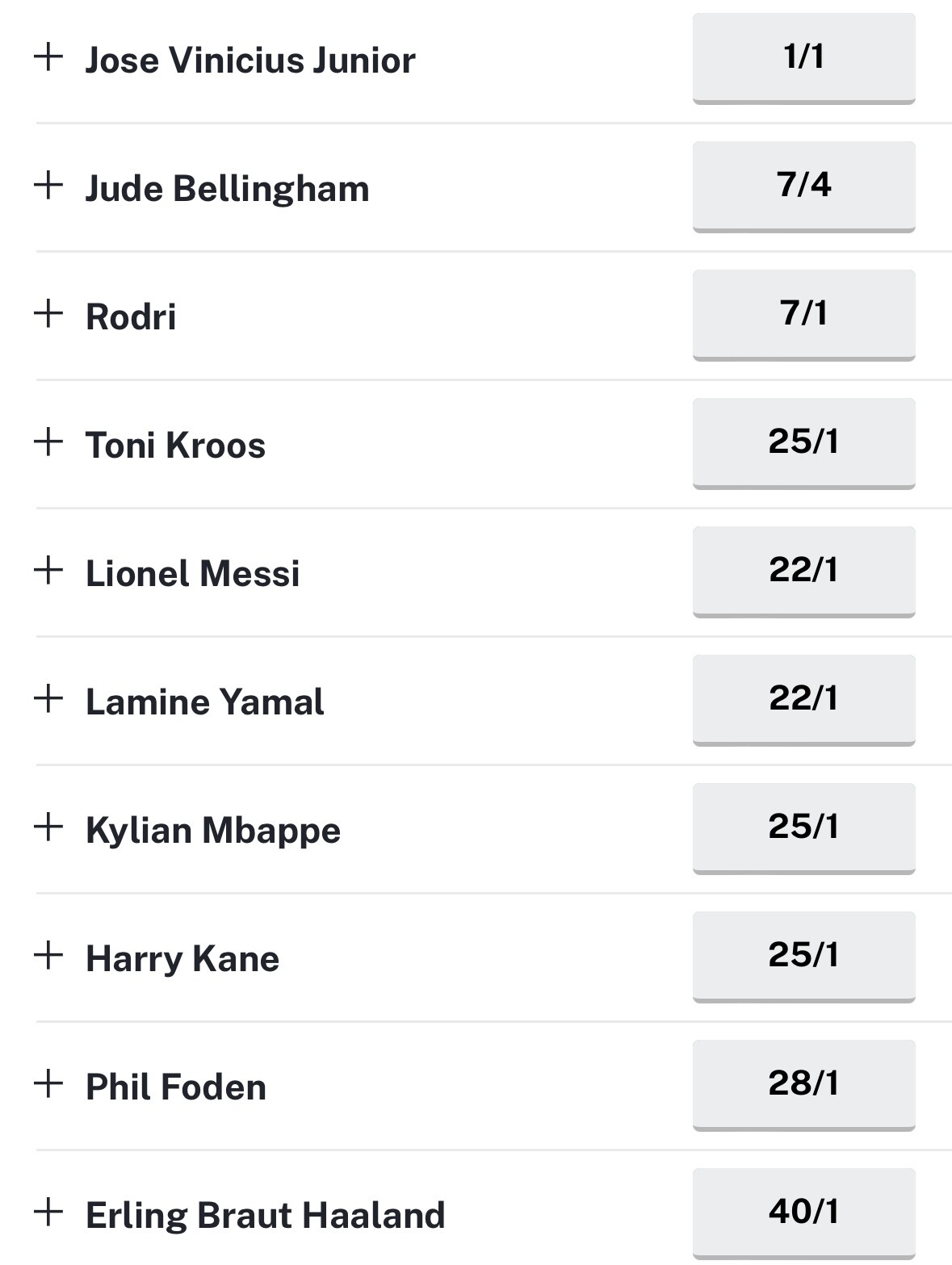Tap the plus icon next to Harry Kane
This screenshot has width=952, height=1265.
coord(48,956)
